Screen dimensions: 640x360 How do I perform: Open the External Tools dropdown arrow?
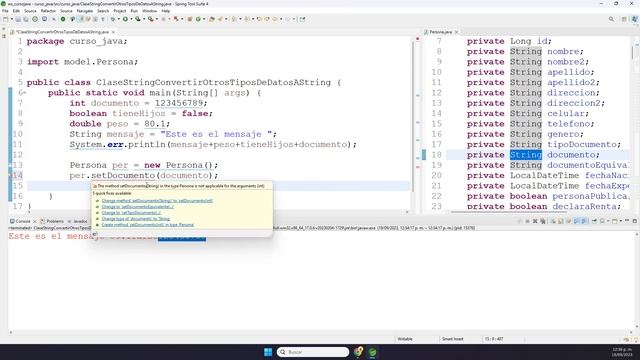point(157,19)
